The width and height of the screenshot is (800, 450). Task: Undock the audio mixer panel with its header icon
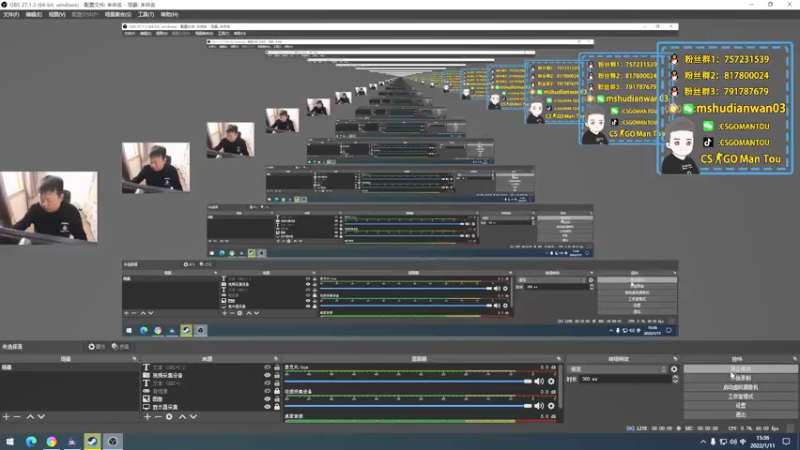click(x=559, y=359)
